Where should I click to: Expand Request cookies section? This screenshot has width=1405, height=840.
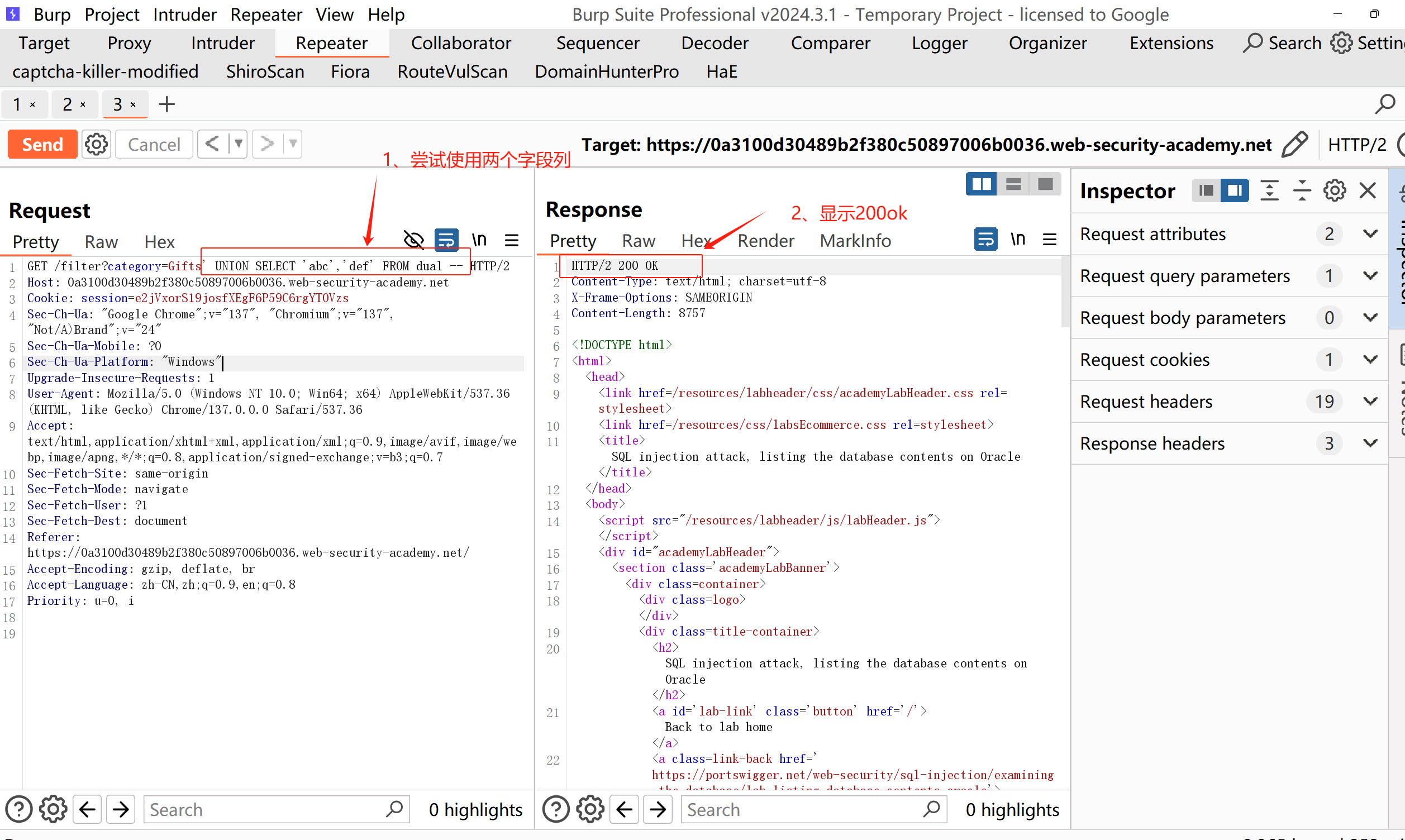[x=1370, y=360]
